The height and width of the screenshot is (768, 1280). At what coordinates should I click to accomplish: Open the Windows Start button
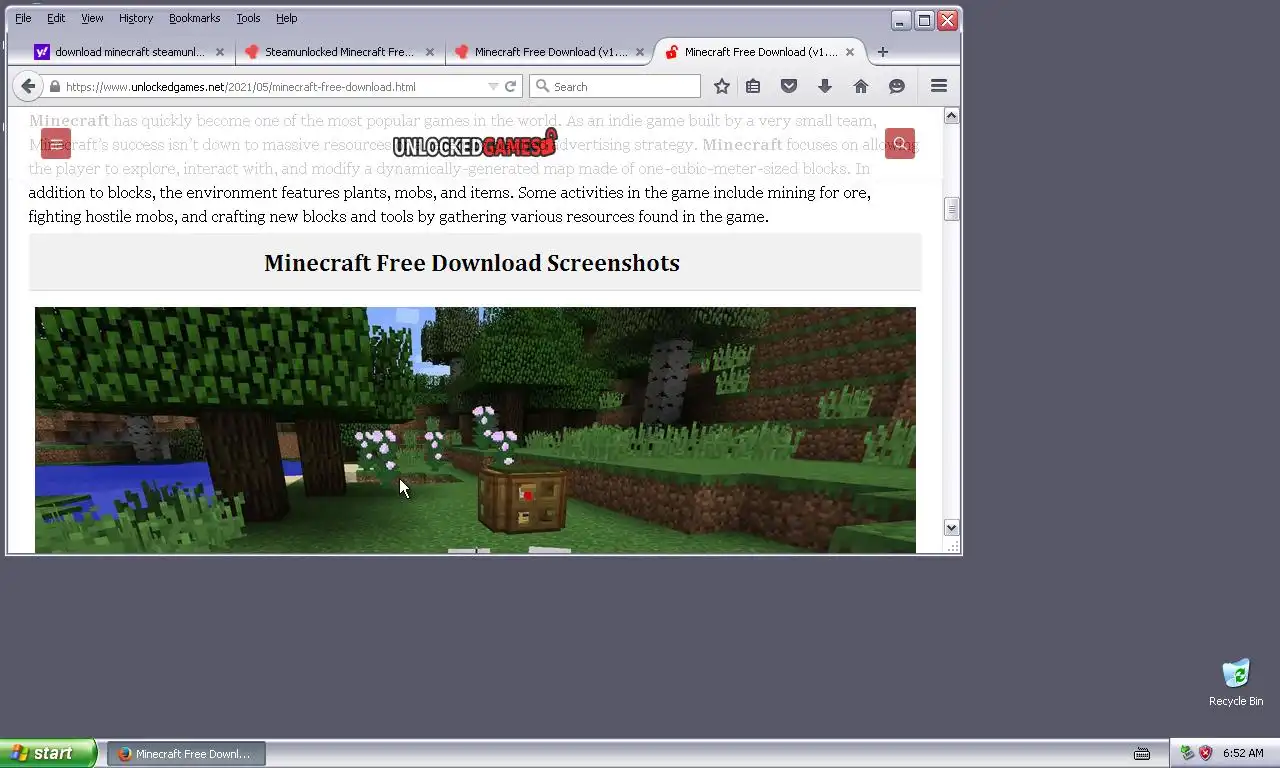tap(48, 753)
